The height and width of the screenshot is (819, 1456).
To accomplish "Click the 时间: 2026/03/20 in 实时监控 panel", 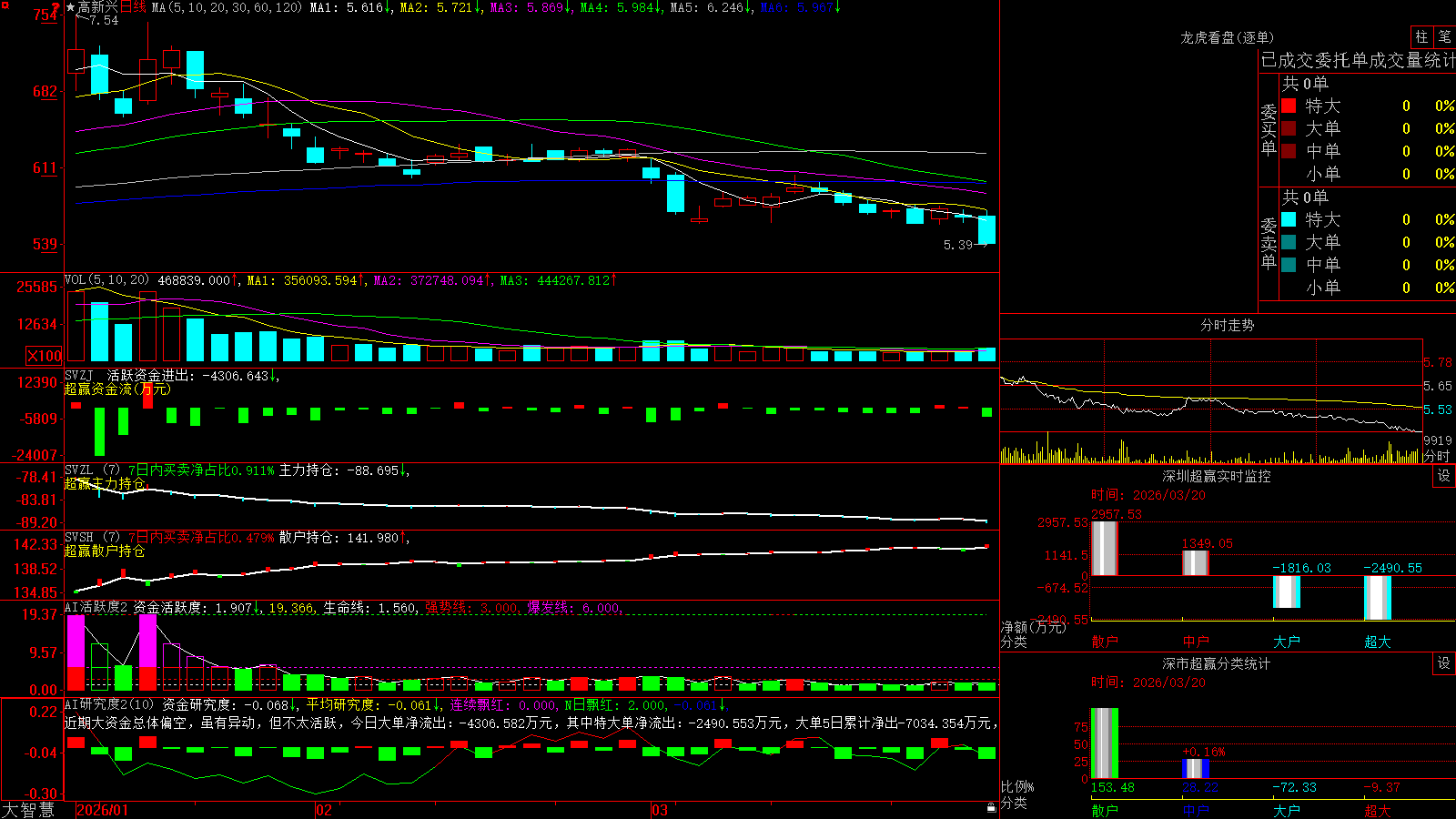I will coord(1148,495).
